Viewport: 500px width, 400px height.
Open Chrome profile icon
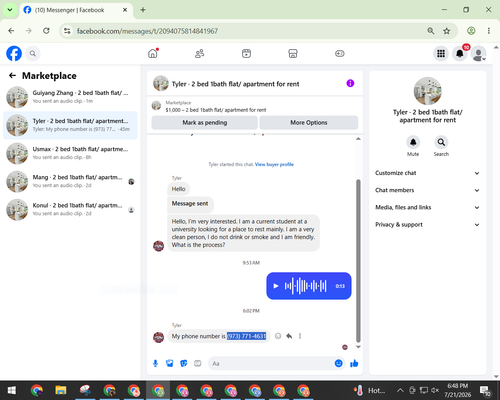[x=471, y=31]
